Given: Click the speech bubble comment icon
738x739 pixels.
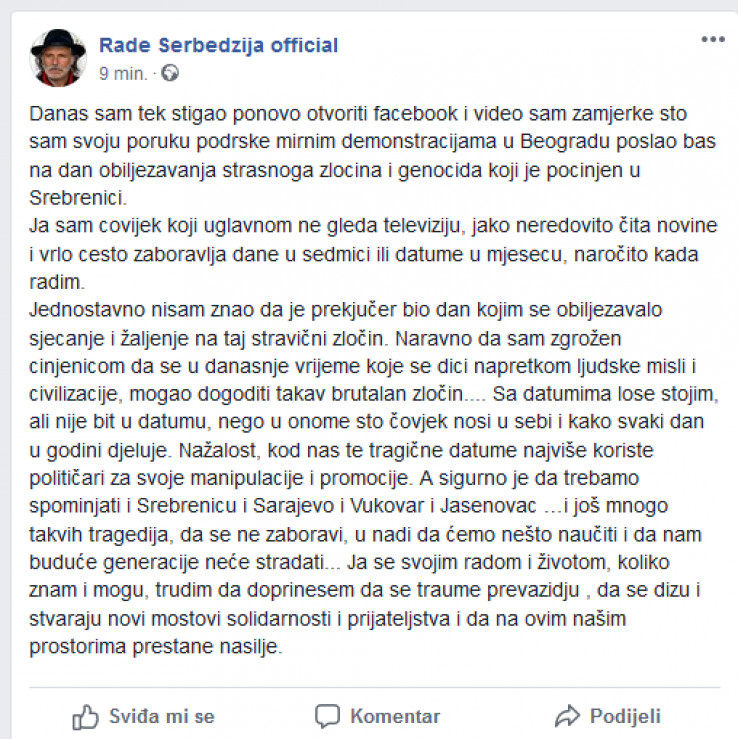Looking at the screenshot, I should coord(327,716).
